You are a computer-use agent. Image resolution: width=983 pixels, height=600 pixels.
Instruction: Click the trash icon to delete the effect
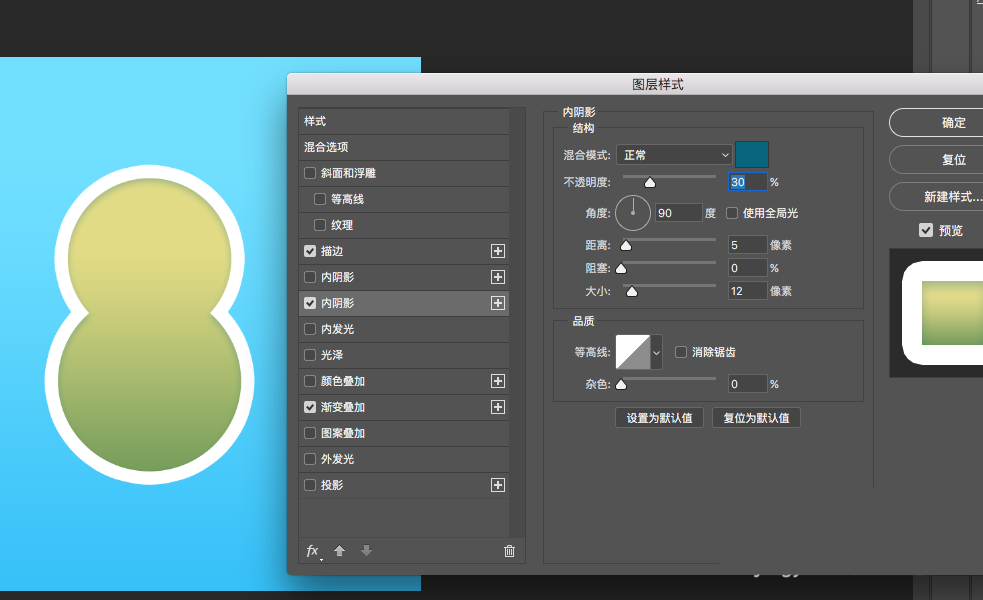click(509, 550)
